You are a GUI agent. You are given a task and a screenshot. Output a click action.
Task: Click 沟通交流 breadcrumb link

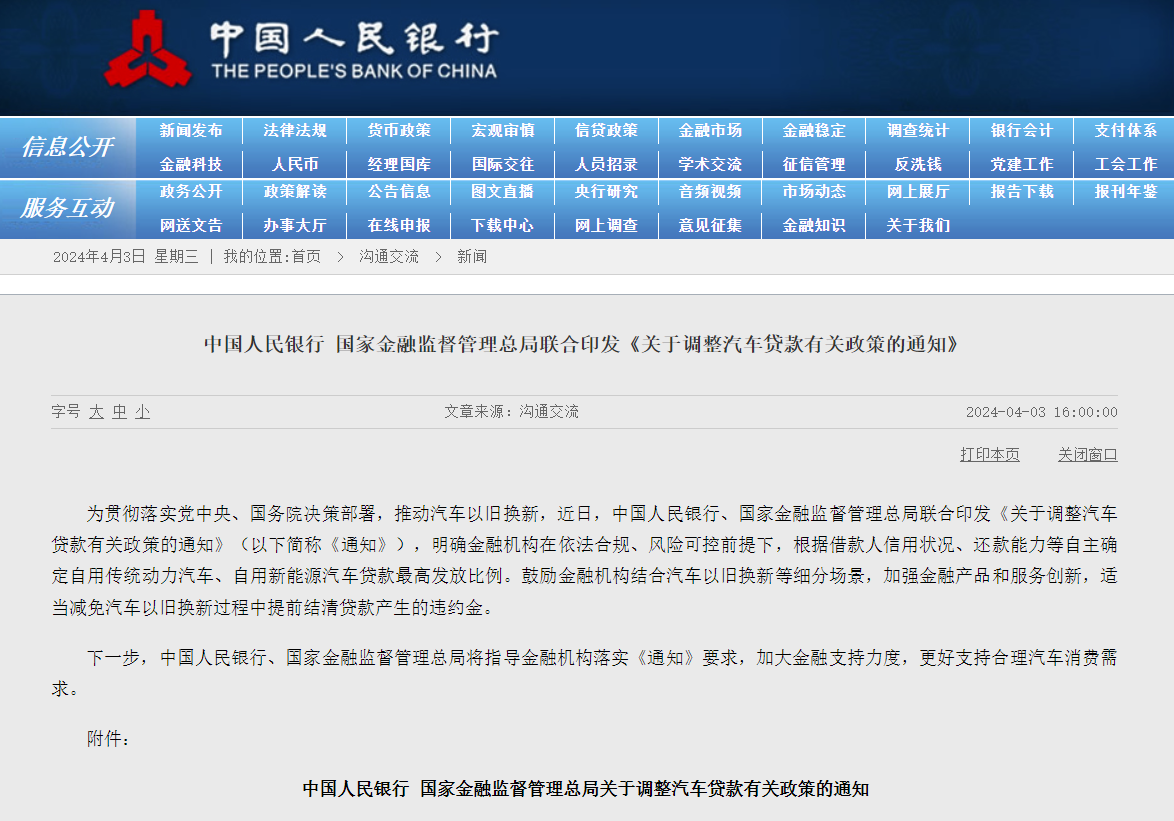(389, 257)
